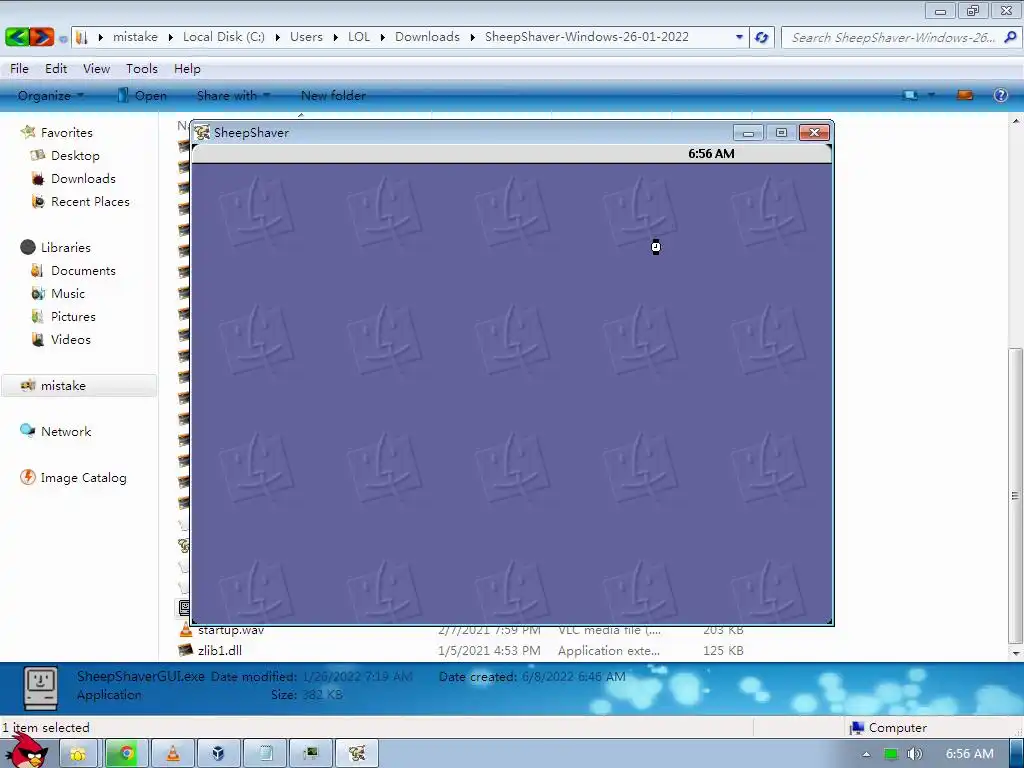Expand breadcrumb arrow after Local Disk (C:)
Viewport: 1024px width, 768px height.
(x=278, y=37)
